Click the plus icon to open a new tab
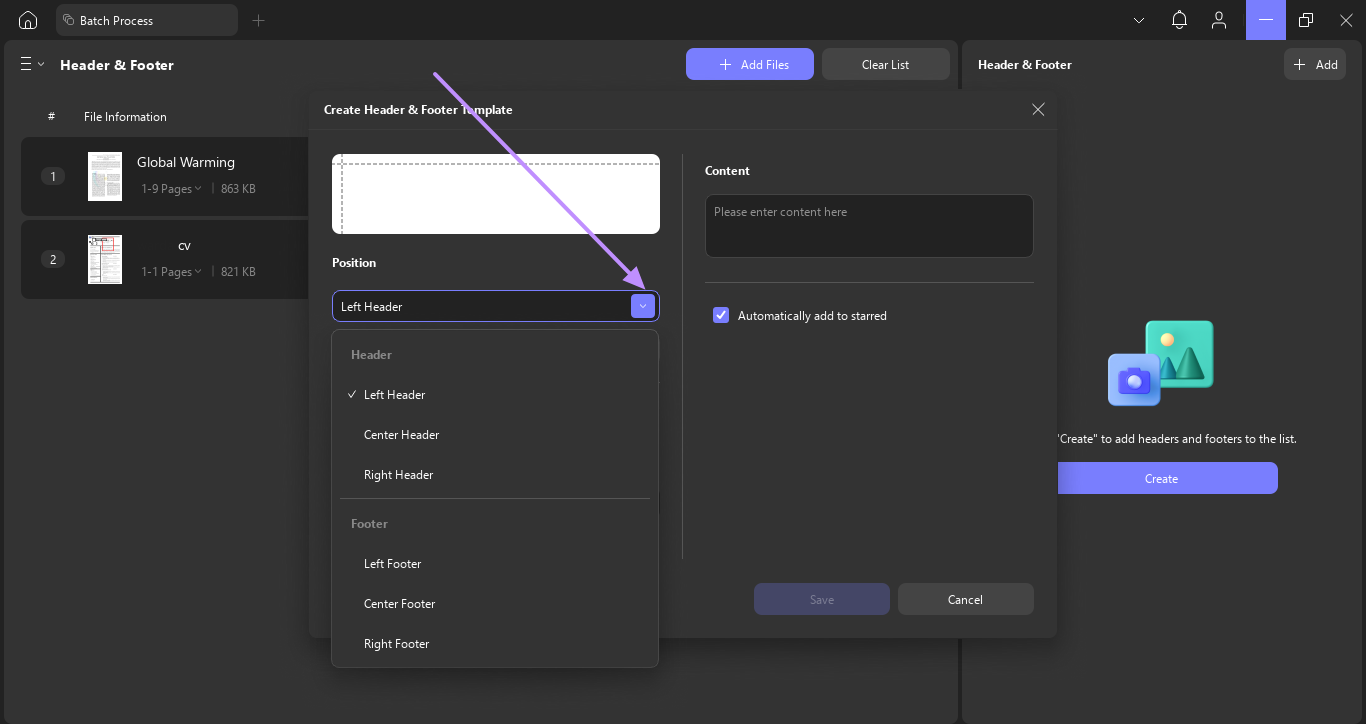This screenshot has height=724, width=1366. [258, 19]
